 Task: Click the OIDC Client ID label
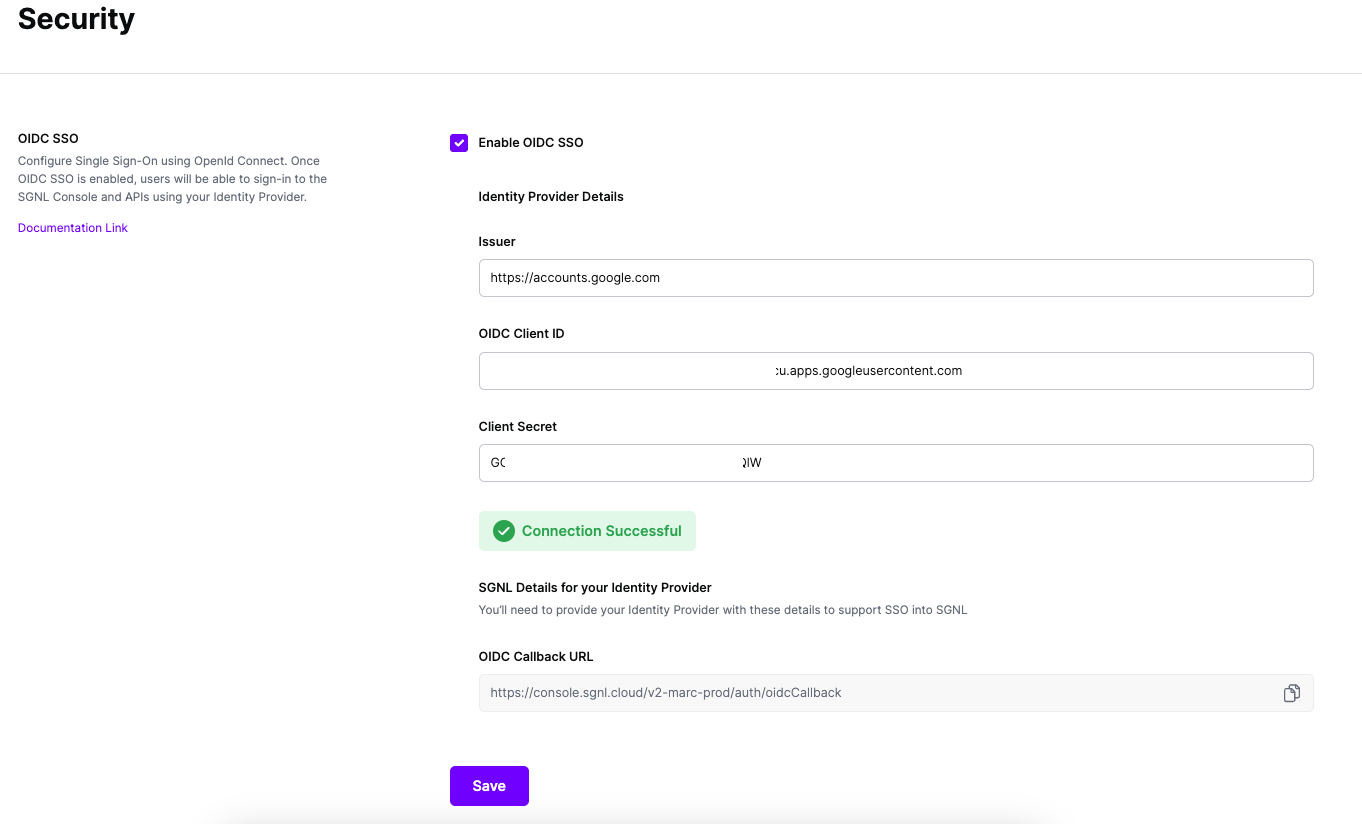click(521, 334)
